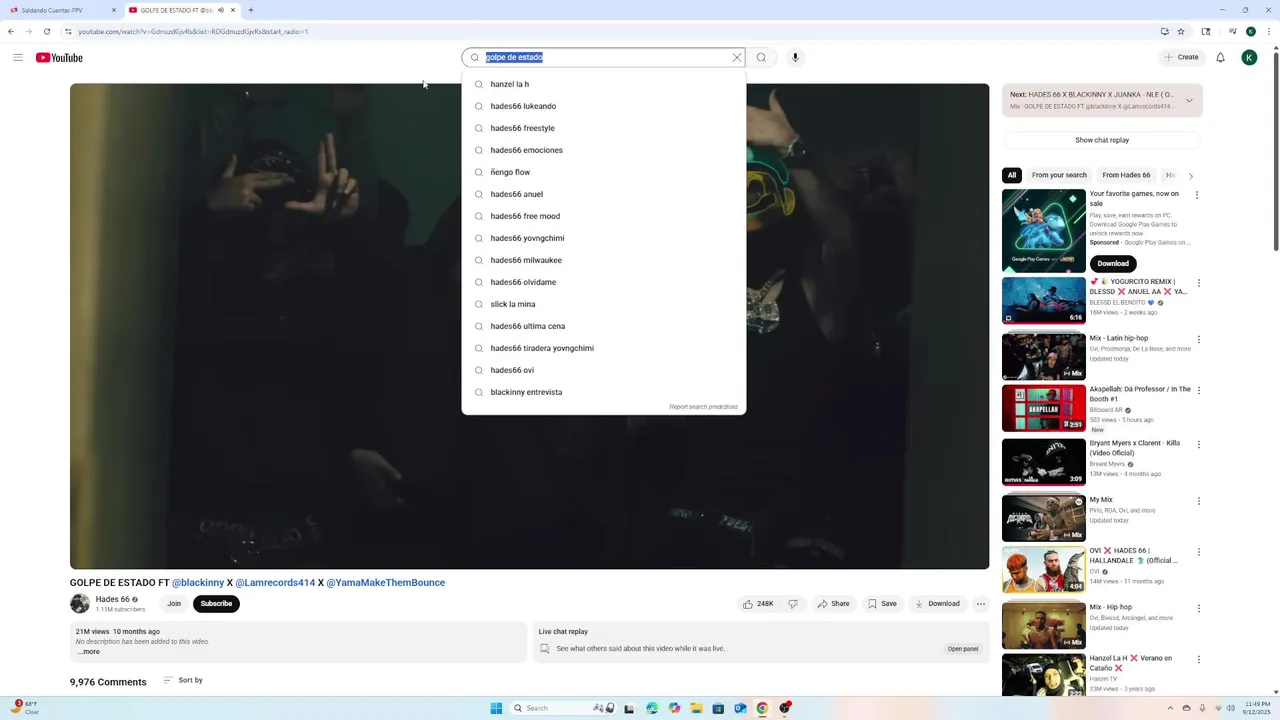
Task: Click Show chat replay
Action: coord(1102,140)
